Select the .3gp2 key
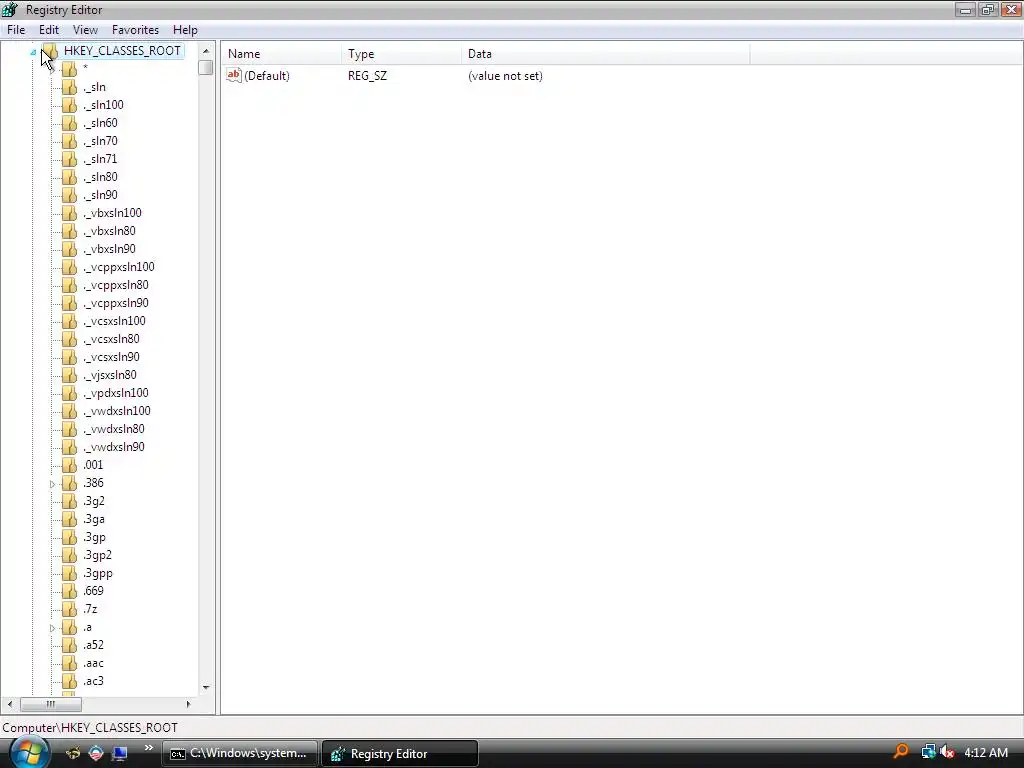 (97, 555)
